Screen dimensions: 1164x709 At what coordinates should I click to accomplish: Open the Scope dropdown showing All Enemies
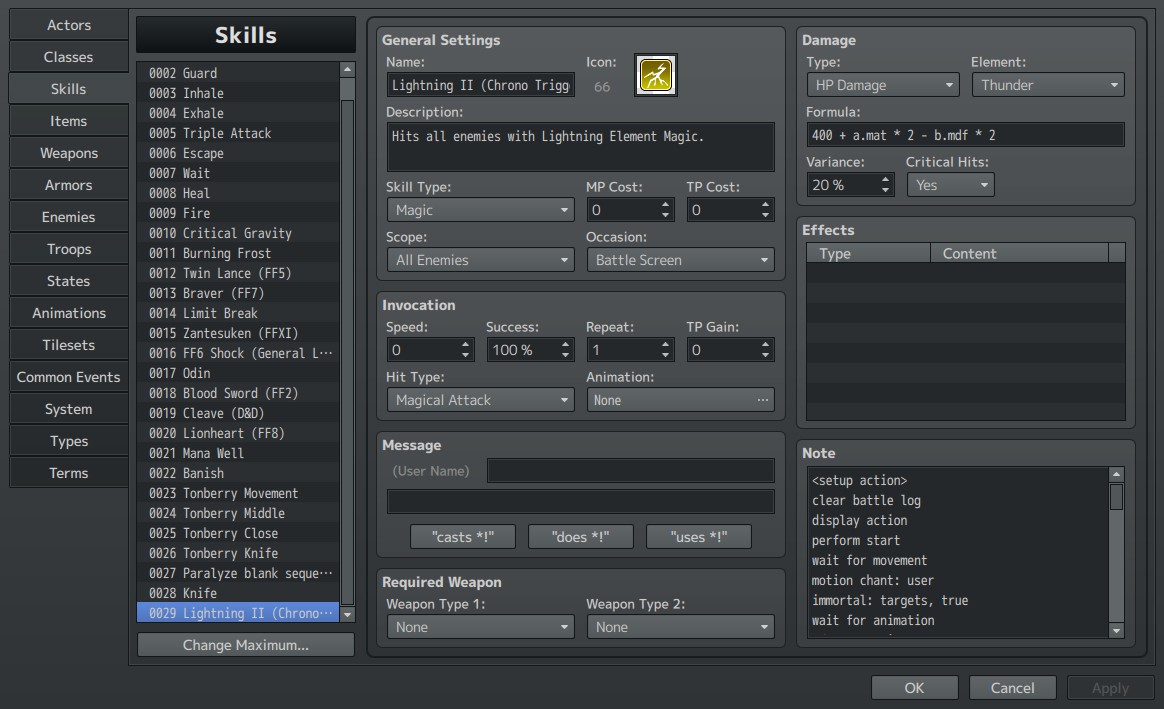point(480,260)
